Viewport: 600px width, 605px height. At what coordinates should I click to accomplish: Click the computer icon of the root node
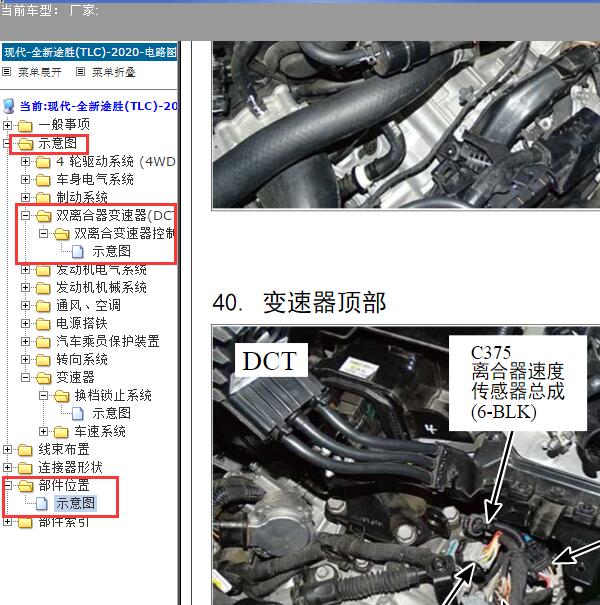tap(8, 106)
